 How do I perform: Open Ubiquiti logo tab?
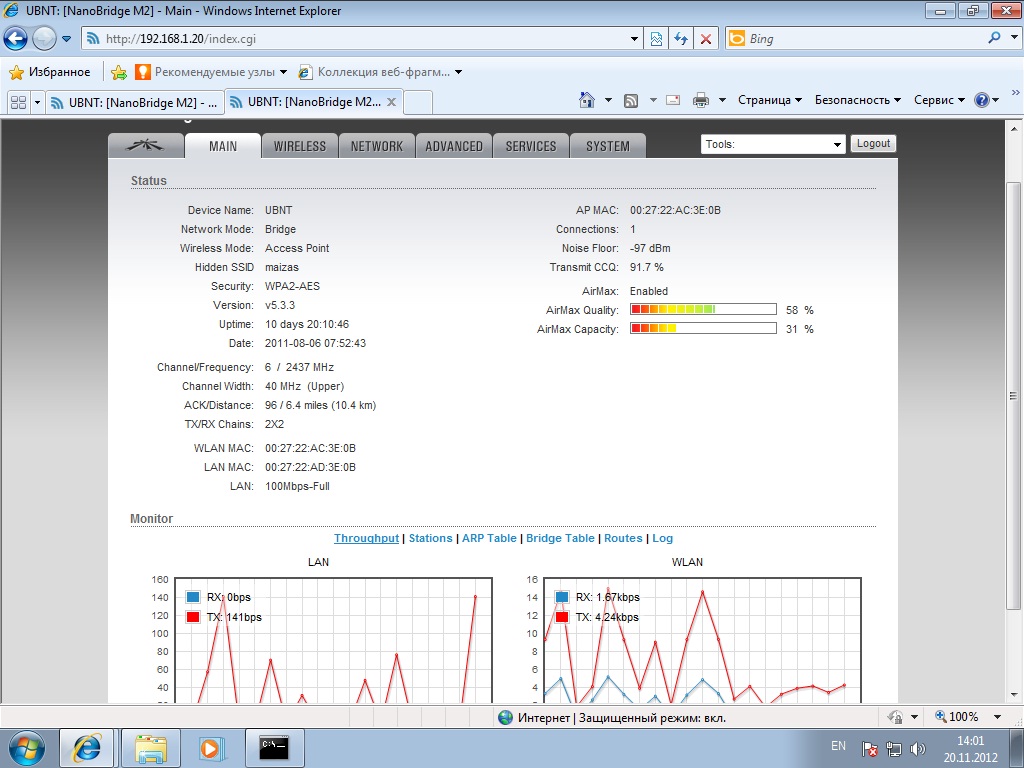146,146
